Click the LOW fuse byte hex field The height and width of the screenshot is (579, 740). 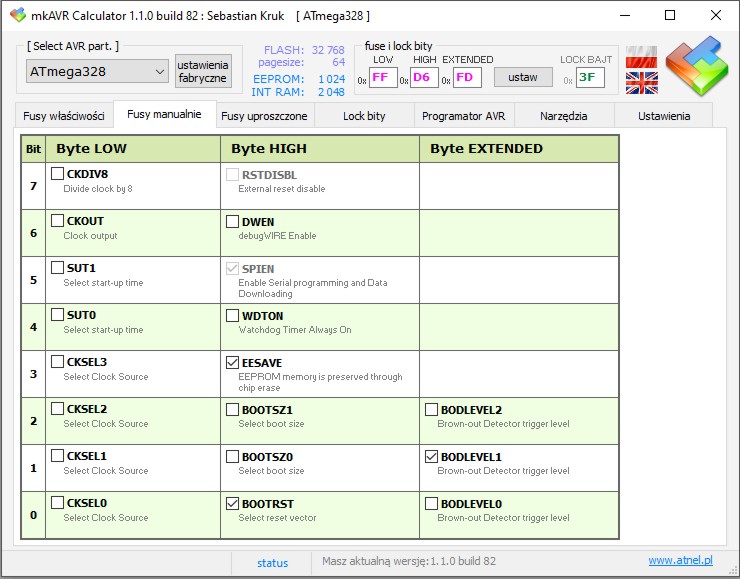click(x=382, y=78)
